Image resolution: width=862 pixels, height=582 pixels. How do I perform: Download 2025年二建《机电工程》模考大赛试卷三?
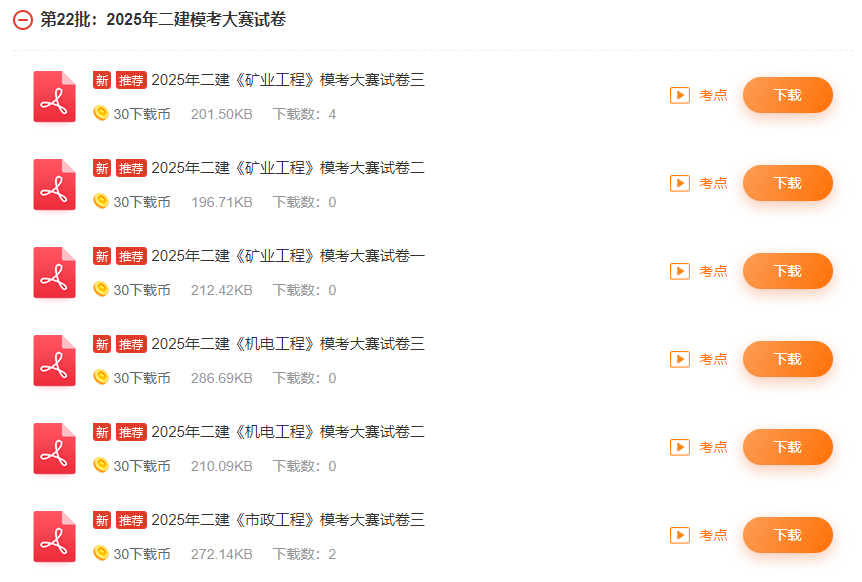(x=788, y=359)
